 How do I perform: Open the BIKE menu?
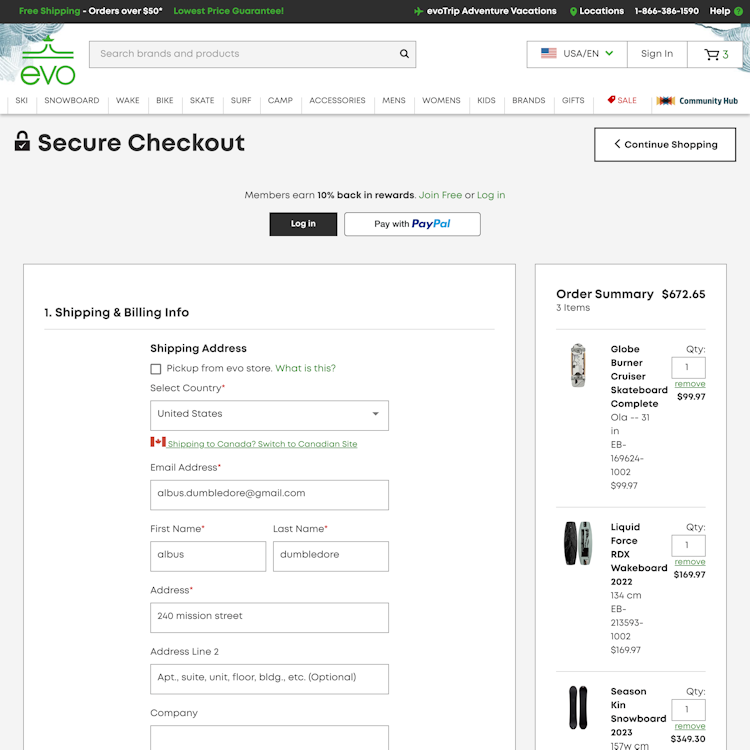point(165,100)
